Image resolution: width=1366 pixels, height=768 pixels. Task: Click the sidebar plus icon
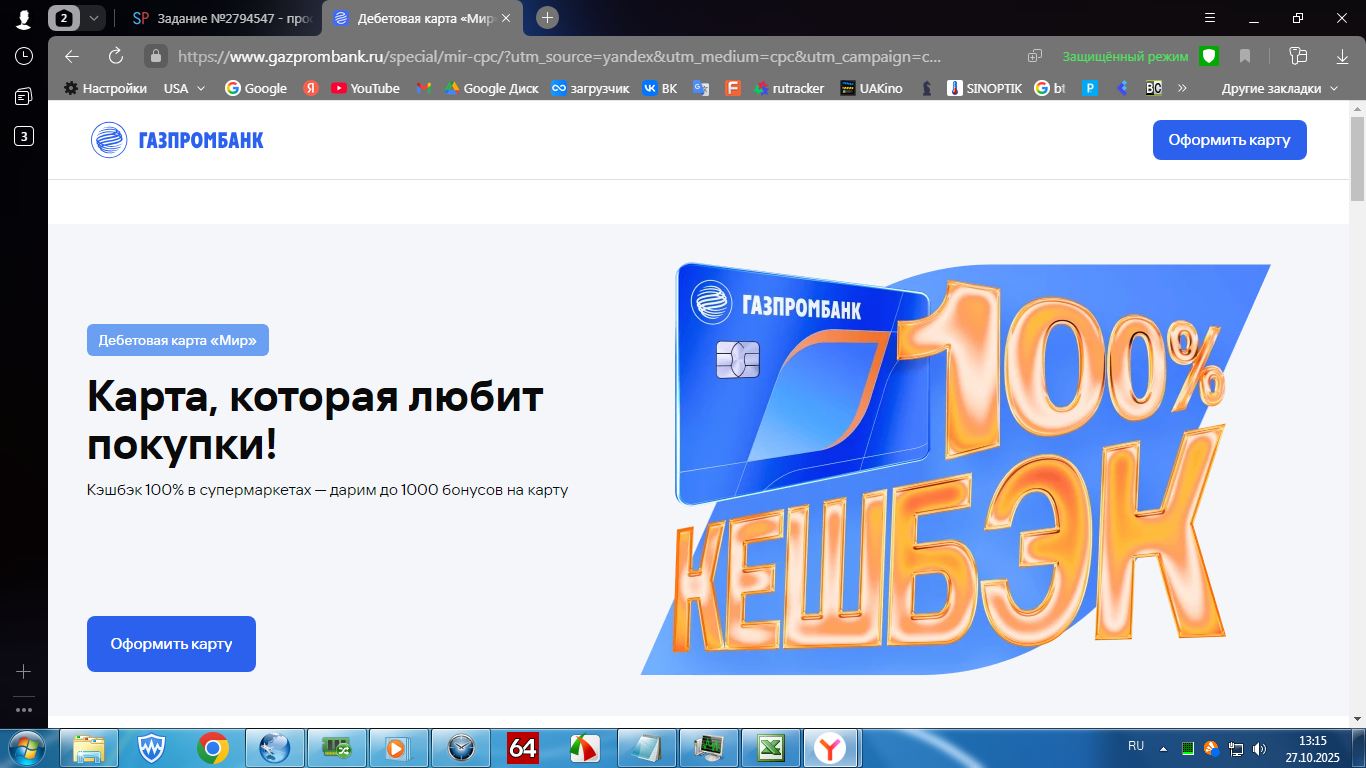point(23,671)
